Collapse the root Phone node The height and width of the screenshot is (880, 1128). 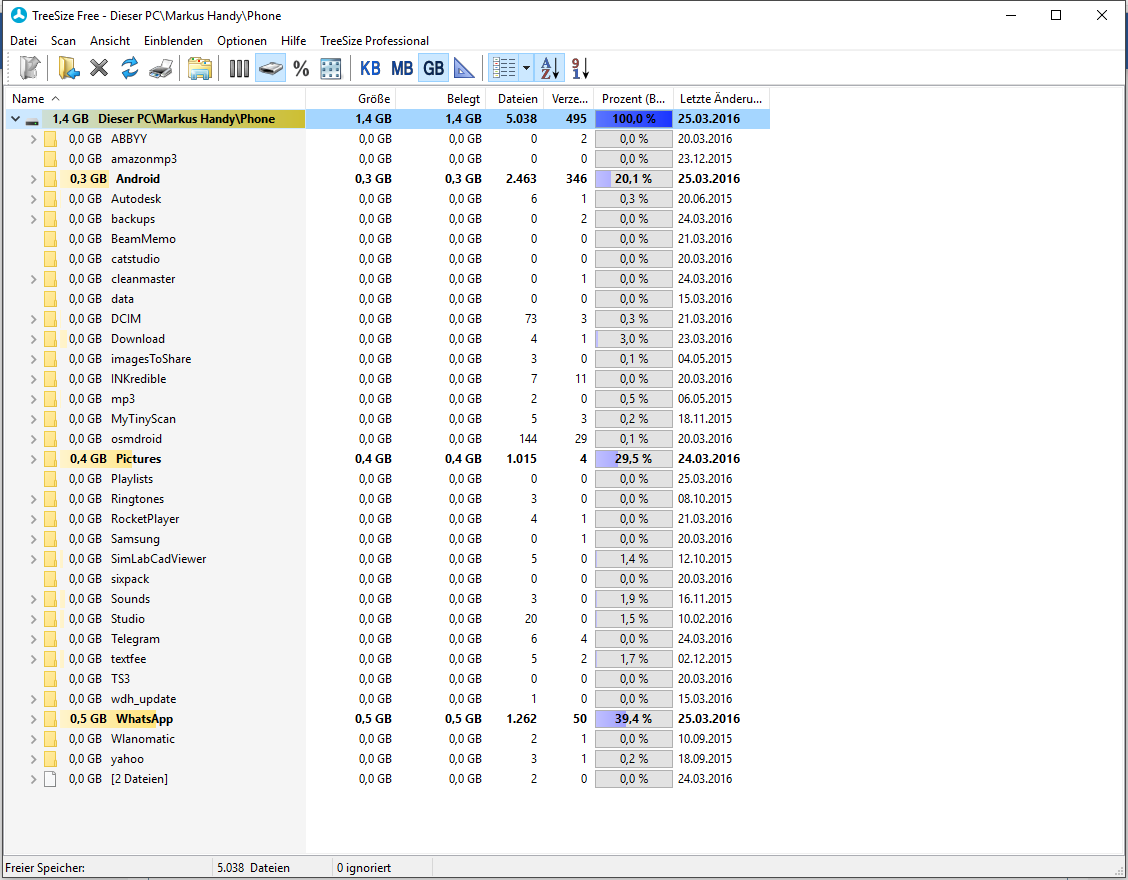(x=15, y=119)
